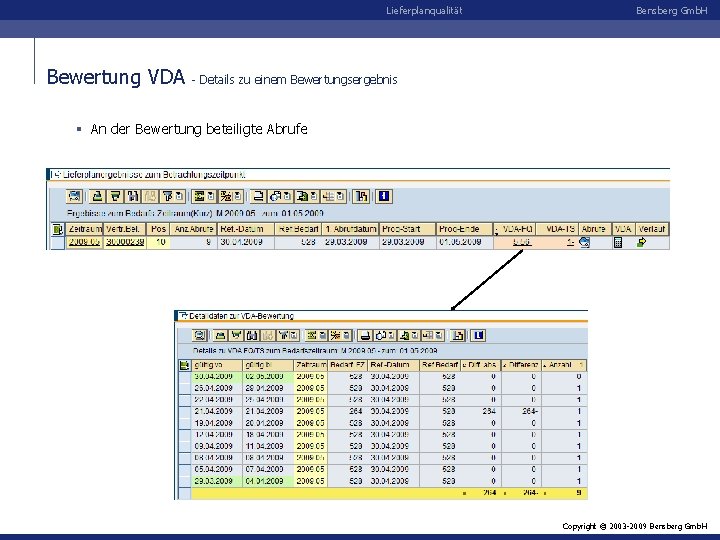Click Views icon in Lieferplanergebnisse toolbar

tap(276, 196)
